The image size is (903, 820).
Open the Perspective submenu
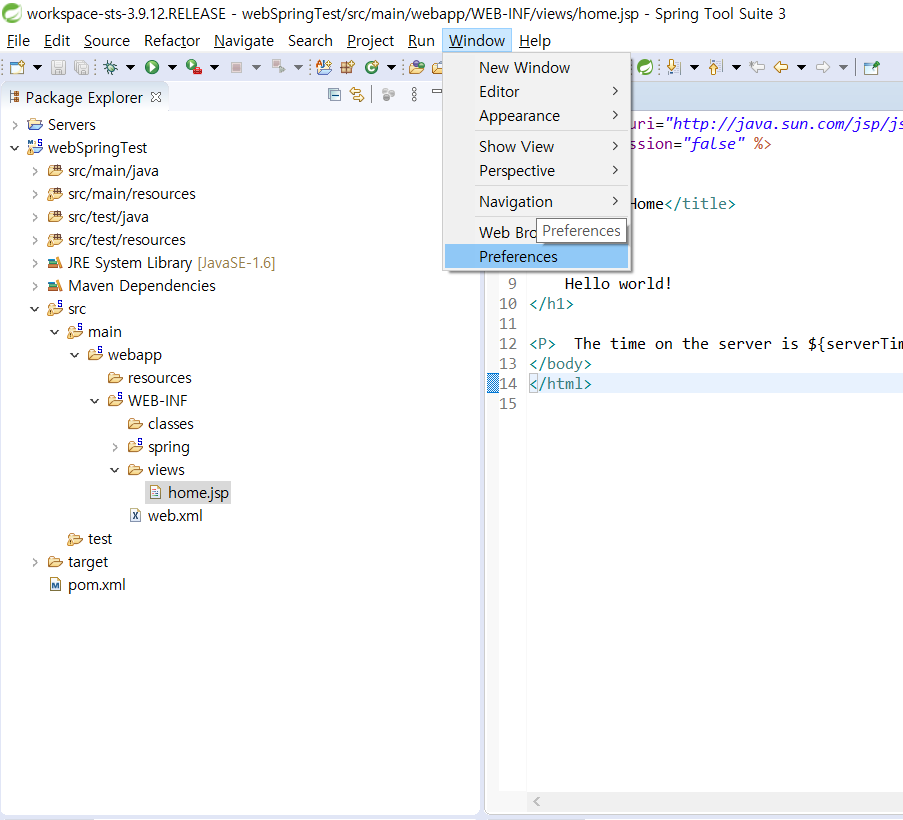coord(537,171)
